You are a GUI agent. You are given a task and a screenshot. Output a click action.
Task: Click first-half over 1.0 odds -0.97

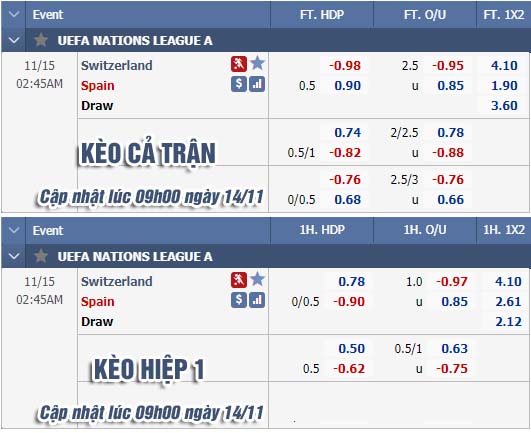452,282
